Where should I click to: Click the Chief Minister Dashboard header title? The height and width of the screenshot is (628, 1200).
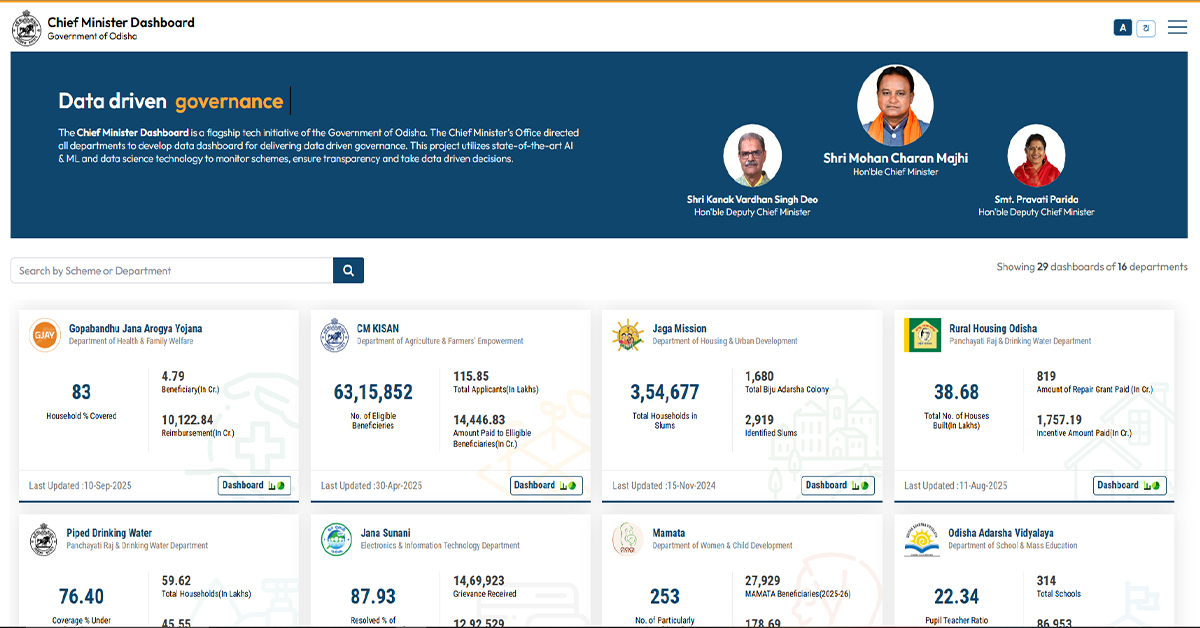(x=121, y=22)
